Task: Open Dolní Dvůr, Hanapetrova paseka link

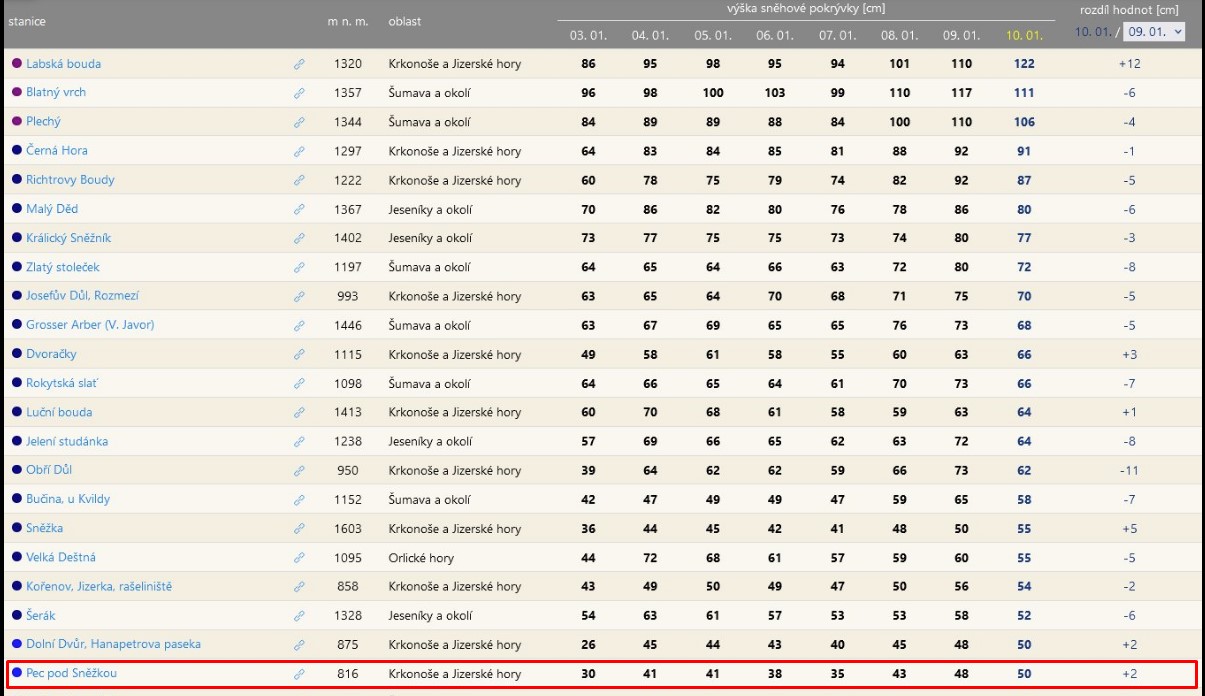Action: point(113,644)
